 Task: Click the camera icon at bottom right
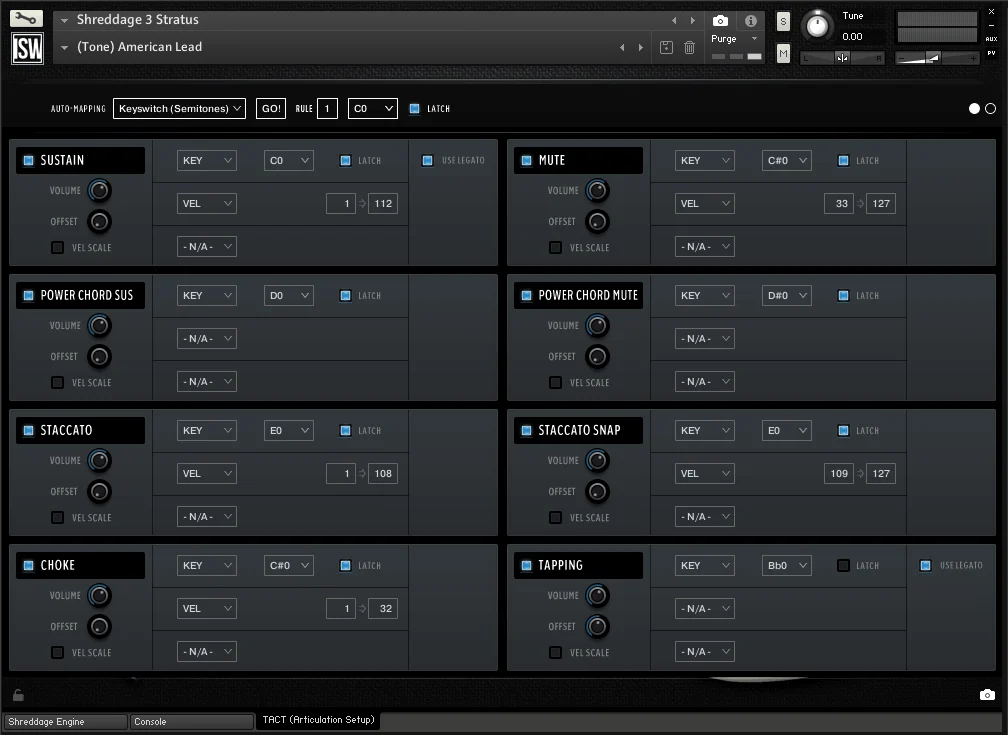987,694
